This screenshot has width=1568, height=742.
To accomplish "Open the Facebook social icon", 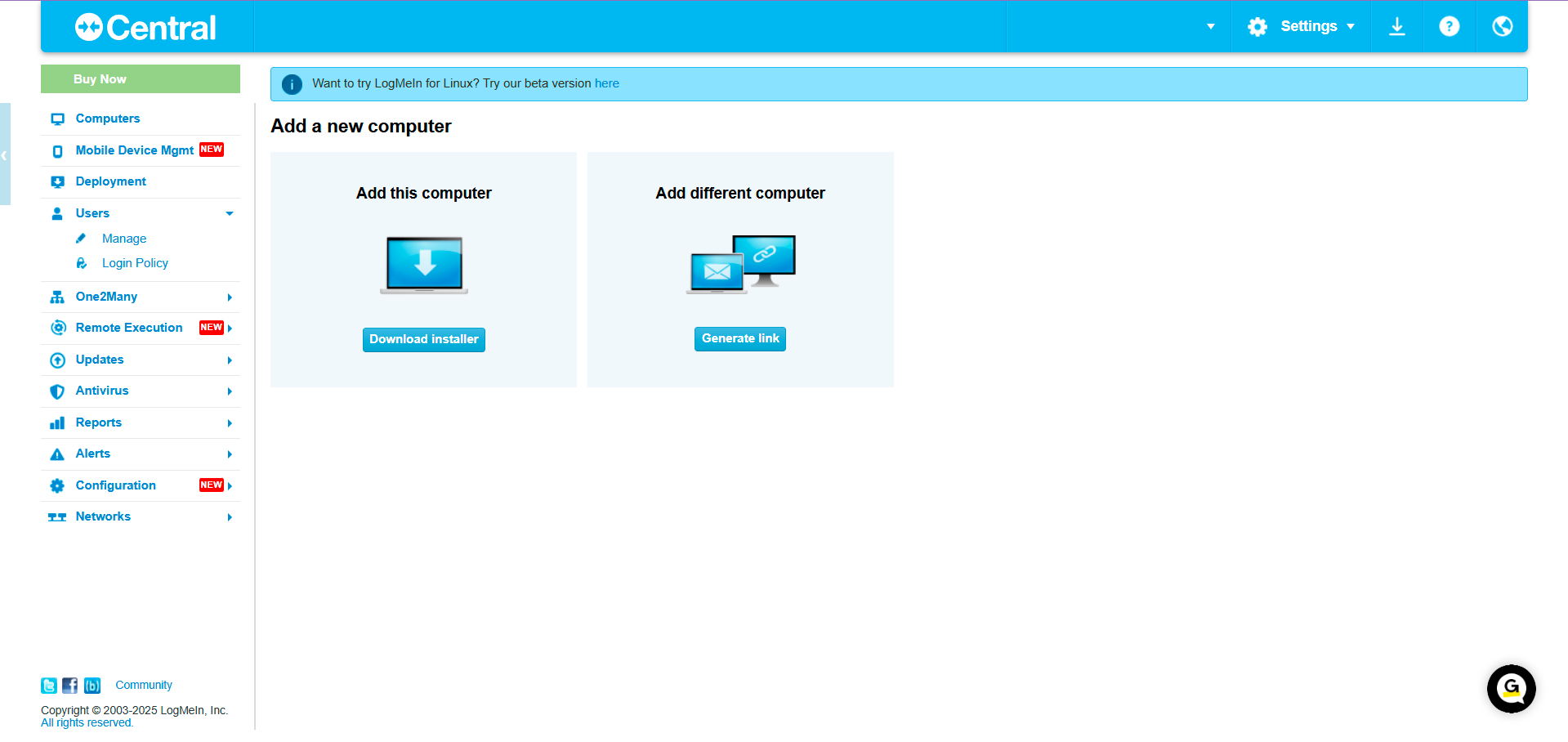I will coord(70,686).
